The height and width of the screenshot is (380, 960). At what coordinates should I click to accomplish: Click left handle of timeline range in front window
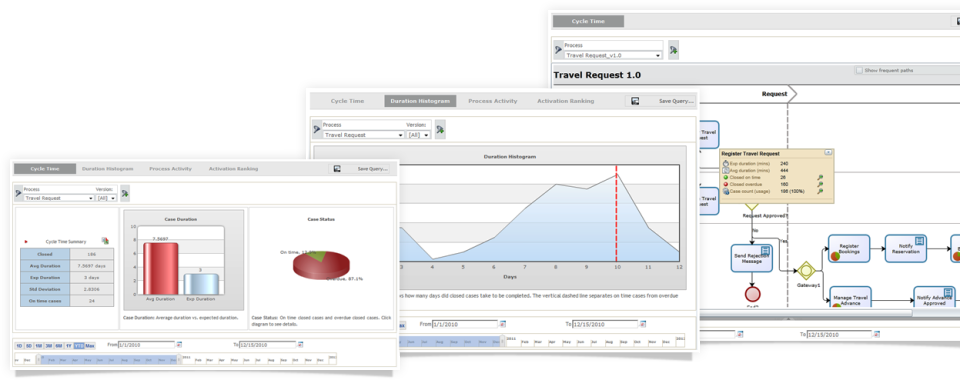(x=39, y=359)
